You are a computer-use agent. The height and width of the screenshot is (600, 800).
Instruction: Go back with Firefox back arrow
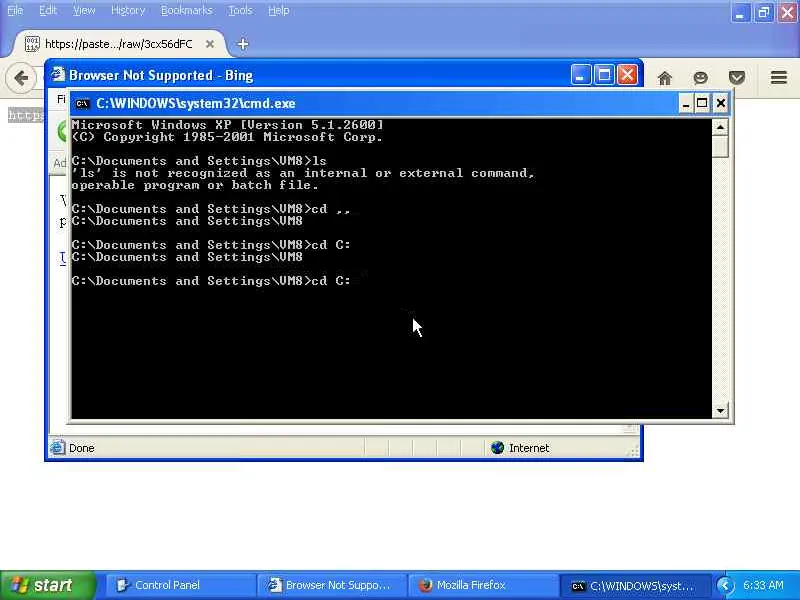pyautogui.click(x=21, y=78)
